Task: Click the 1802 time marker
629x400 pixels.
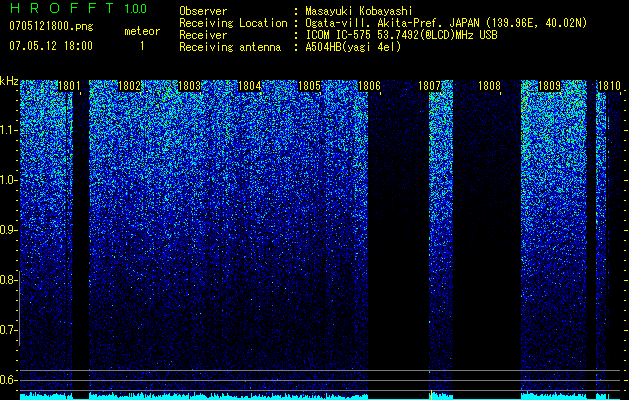Action: pos(129,86)
